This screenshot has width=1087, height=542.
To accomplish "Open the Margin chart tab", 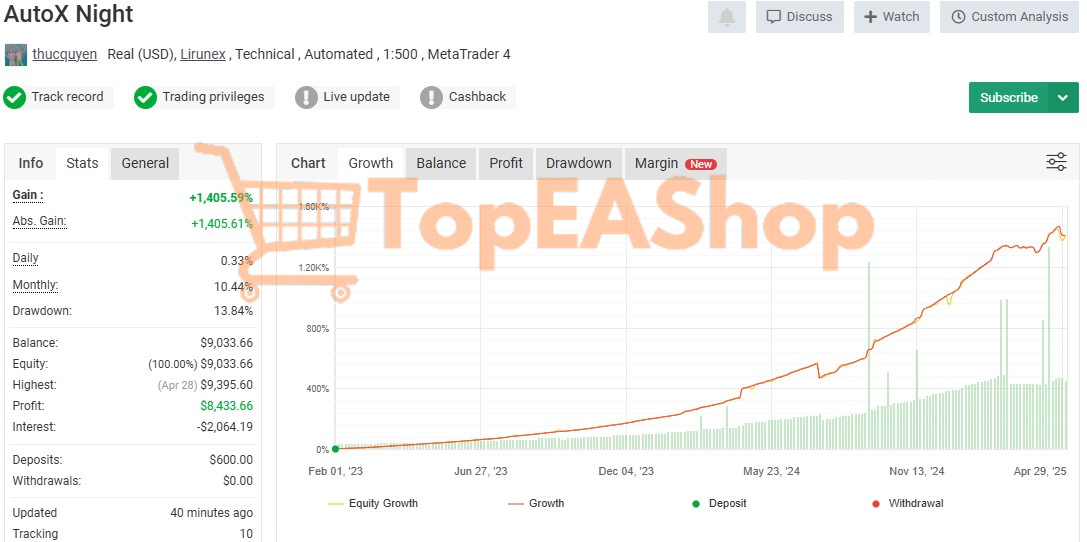I will point(674,163).
